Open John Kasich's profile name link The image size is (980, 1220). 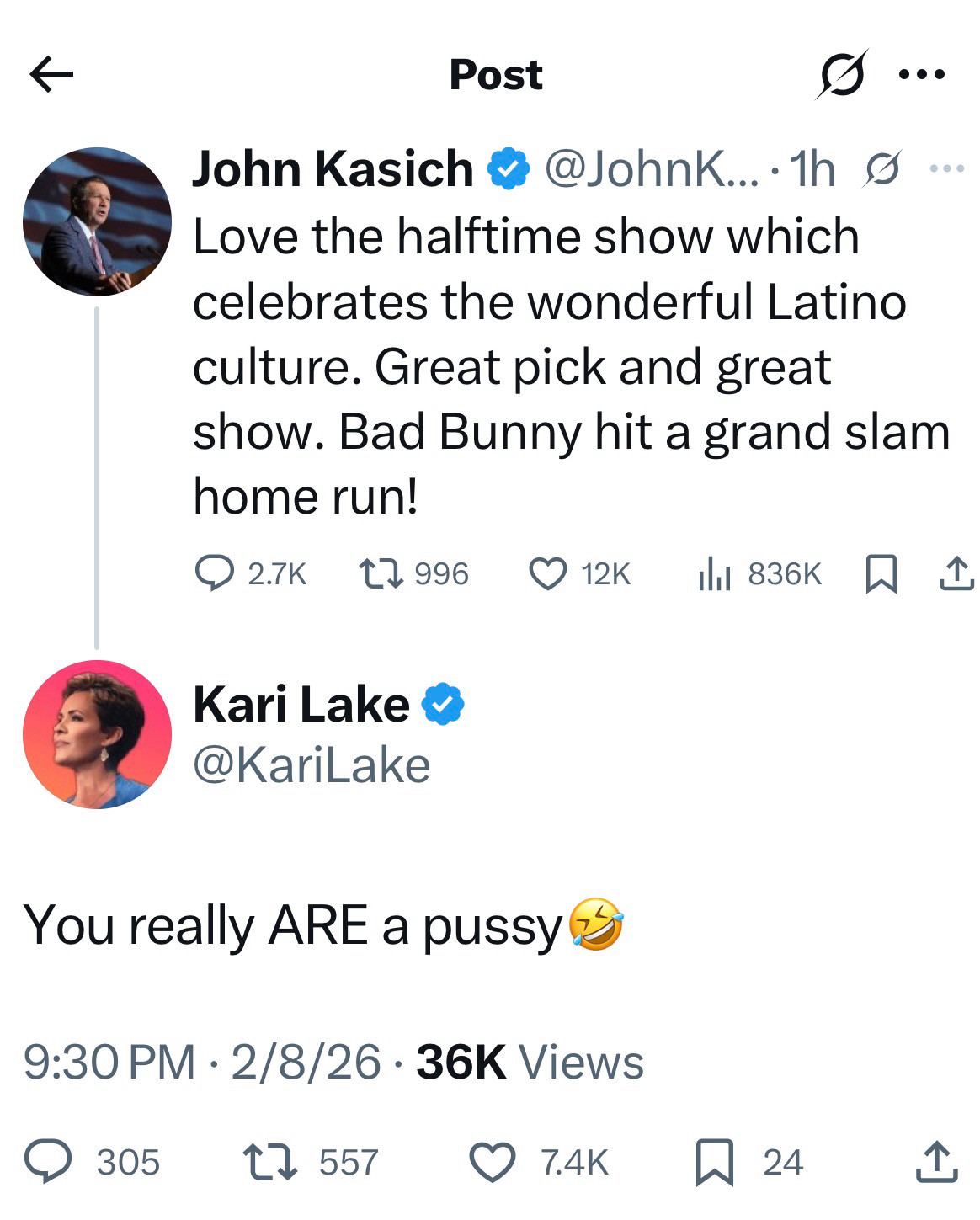[x=333, y=169]
